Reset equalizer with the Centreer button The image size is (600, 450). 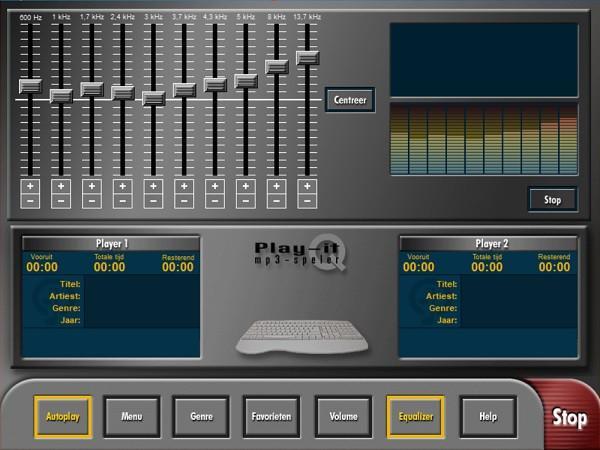point(350,100)
